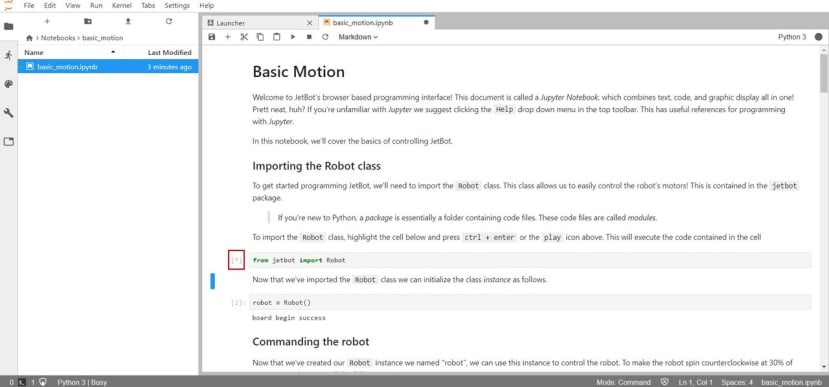Open the Run menu
The width and height of the screenshot is (829, 387).
96,5
